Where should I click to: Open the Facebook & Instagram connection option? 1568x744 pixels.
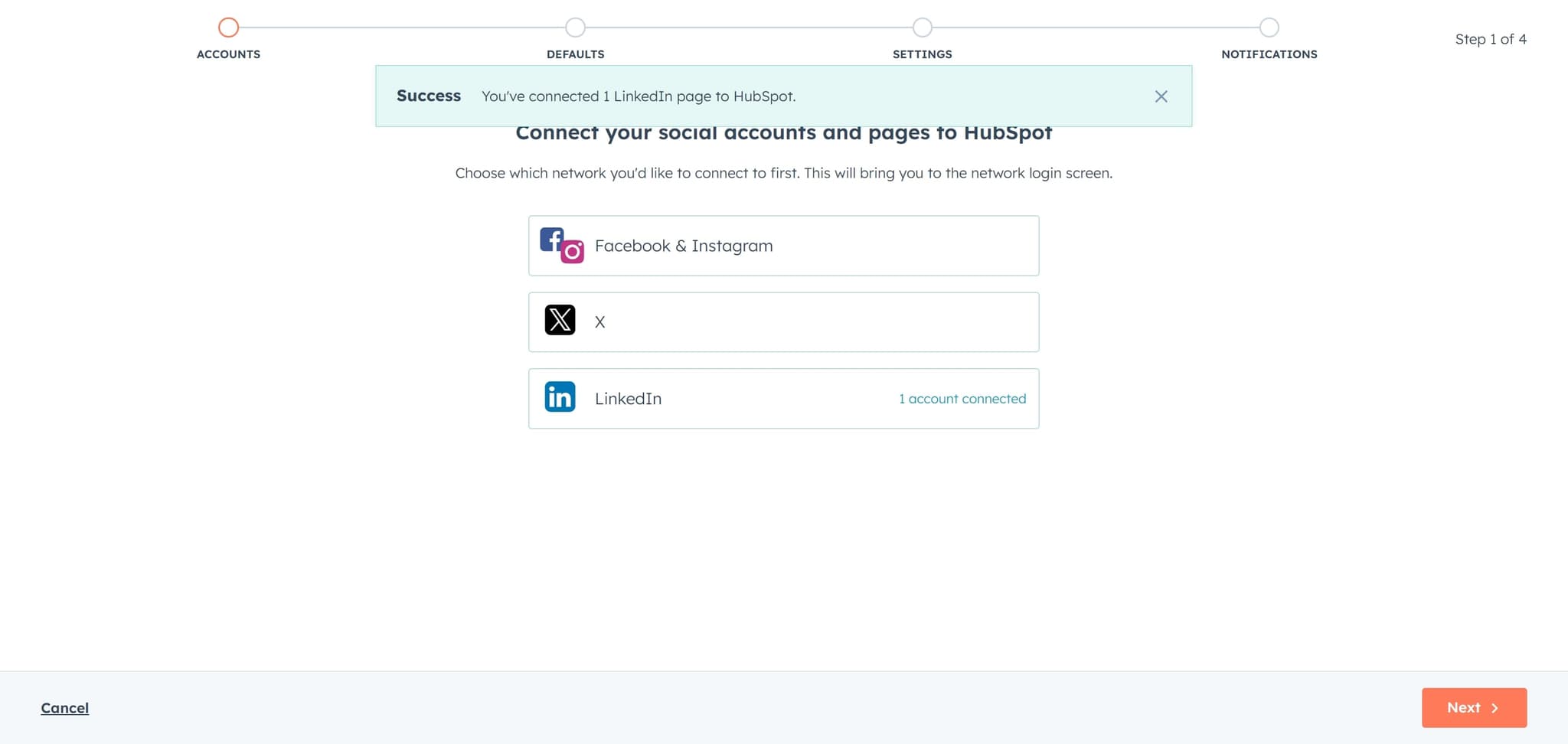point(783,245)
